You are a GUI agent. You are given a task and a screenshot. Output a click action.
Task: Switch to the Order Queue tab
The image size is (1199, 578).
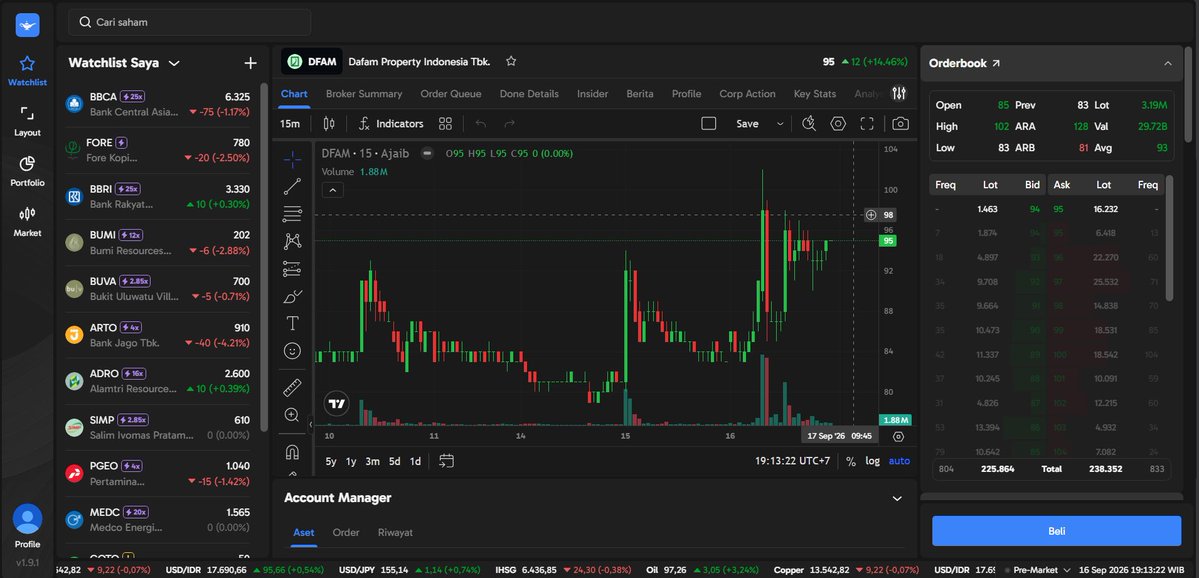[x=451, y=93]
